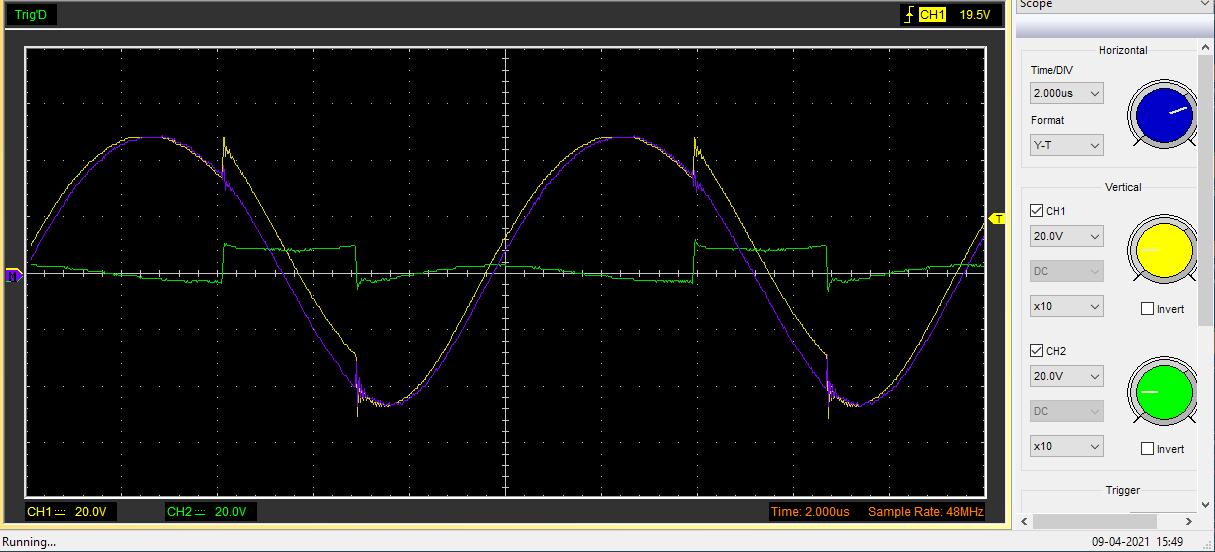Open CH2 20.0V volts-per-division dropdown
This screenshot has height=552, width=1215.
pyautogui.click(x=1067, y=376)
